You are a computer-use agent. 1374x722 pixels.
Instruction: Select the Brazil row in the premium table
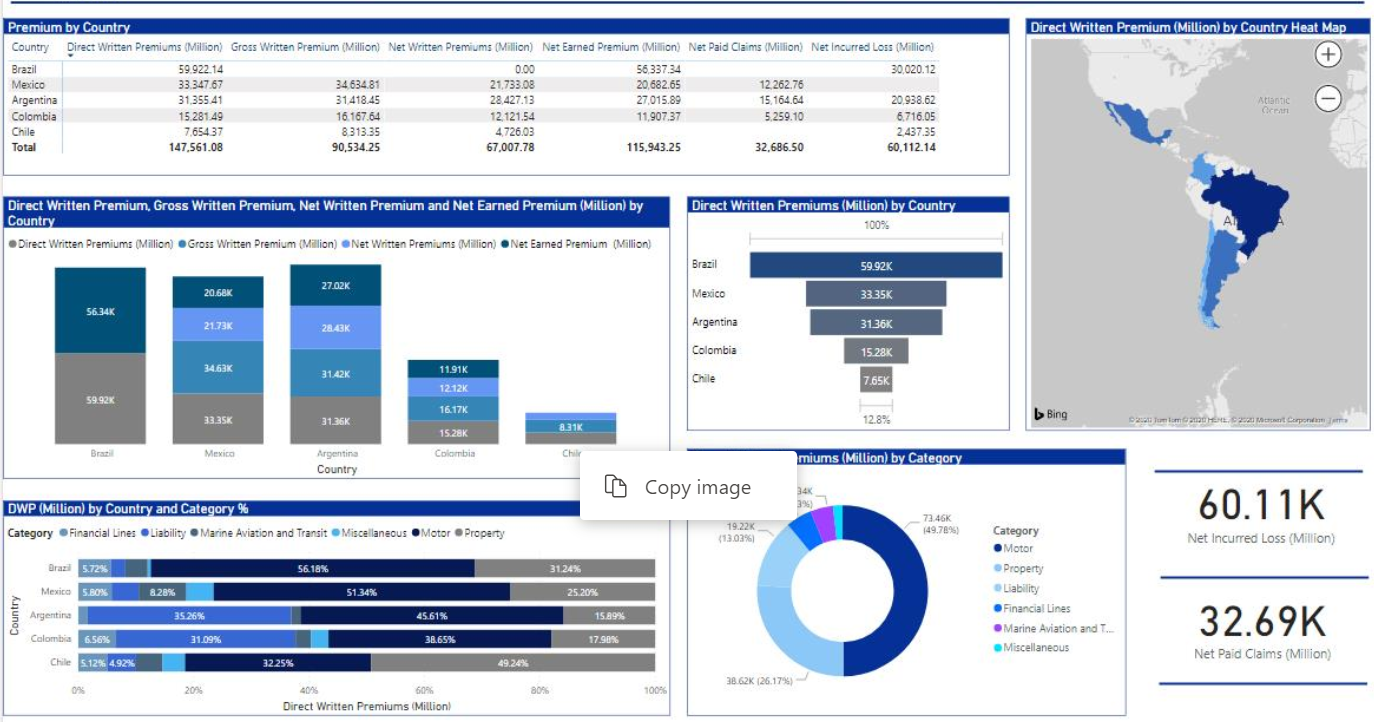tap(23, 69)
